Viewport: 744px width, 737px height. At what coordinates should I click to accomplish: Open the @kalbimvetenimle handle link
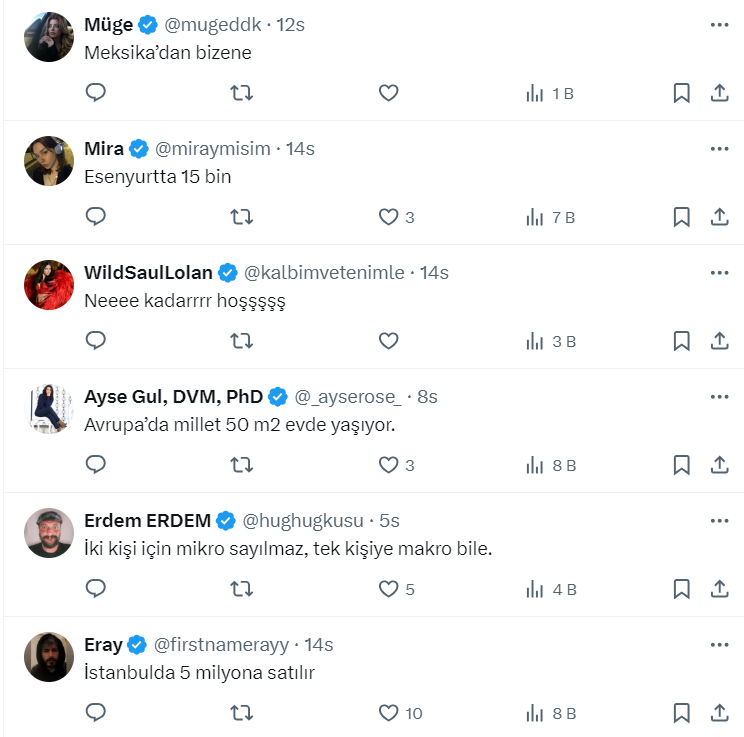(x=325, y=273)
